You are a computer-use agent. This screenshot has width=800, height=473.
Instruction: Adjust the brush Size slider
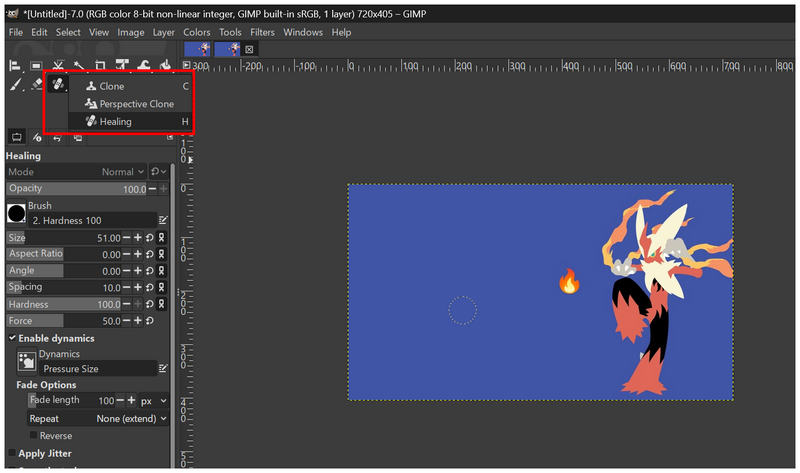pyautogui.click(x=64, y=238)
